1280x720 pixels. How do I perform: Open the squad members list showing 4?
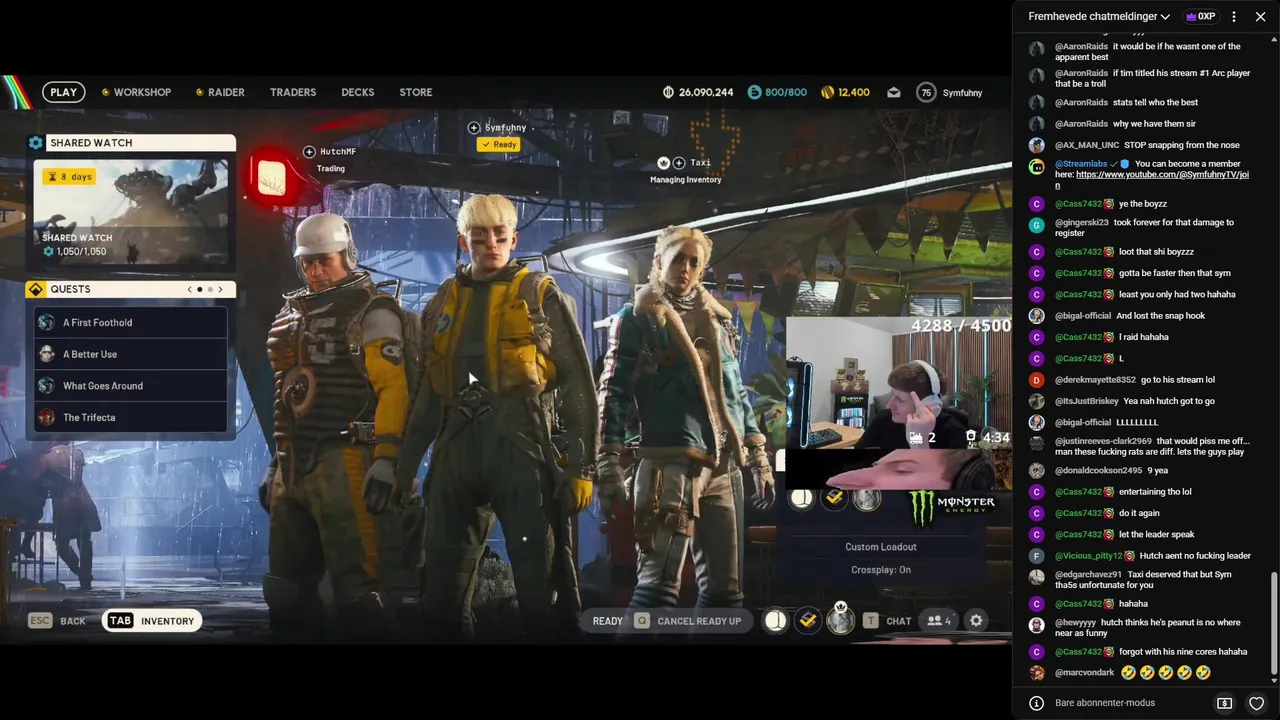938,621
